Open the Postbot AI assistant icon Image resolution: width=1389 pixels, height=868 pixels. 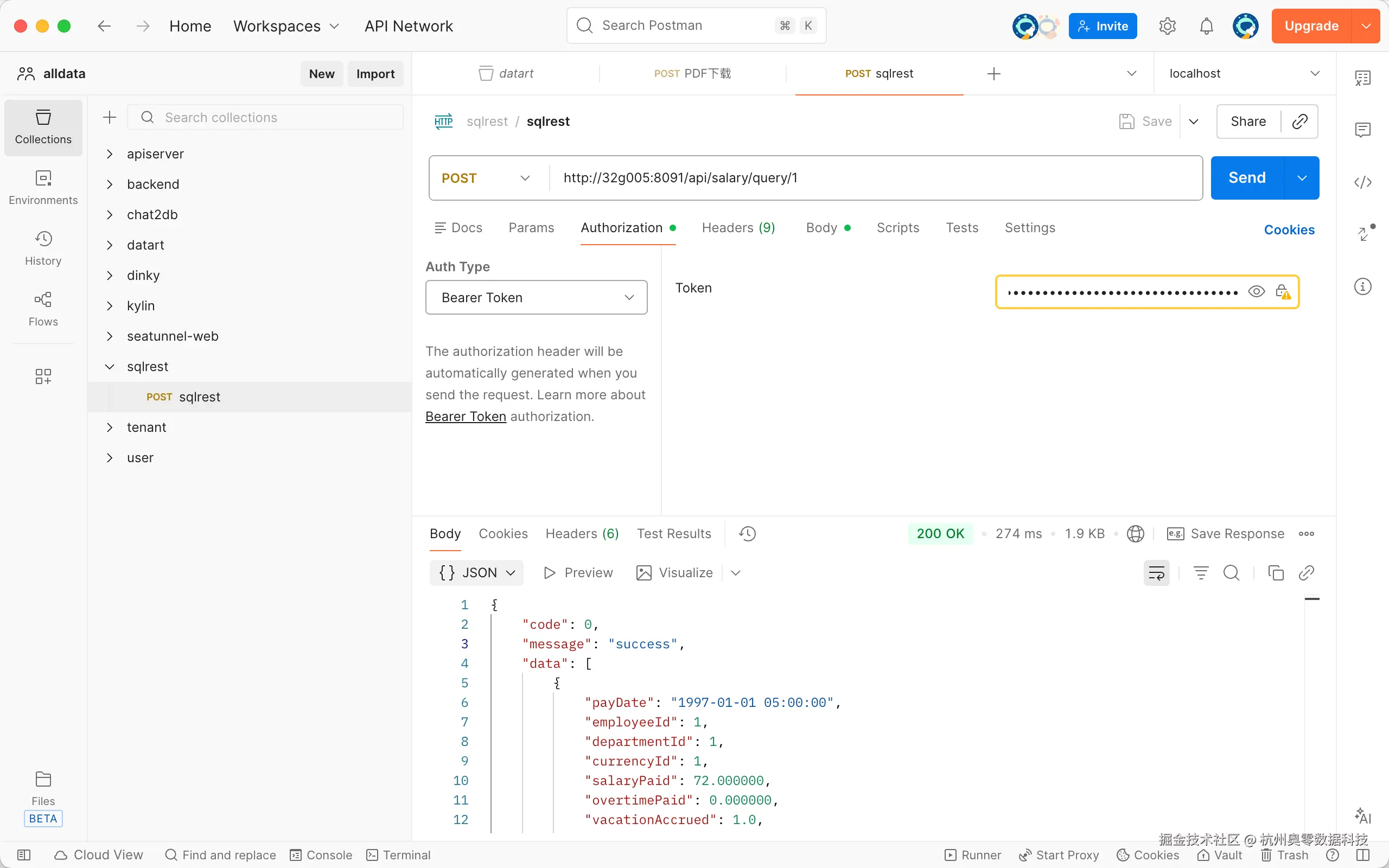click(1362, 816)
